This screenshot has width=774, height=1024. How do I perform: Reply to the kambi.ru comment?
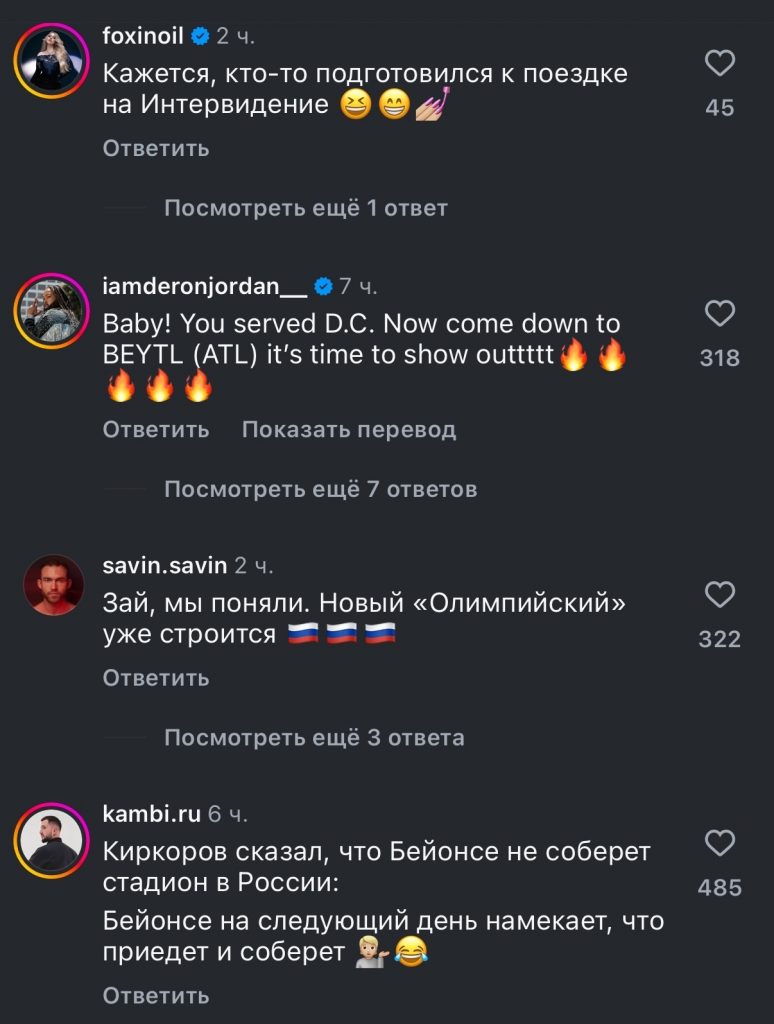click(x=156, y=995)
